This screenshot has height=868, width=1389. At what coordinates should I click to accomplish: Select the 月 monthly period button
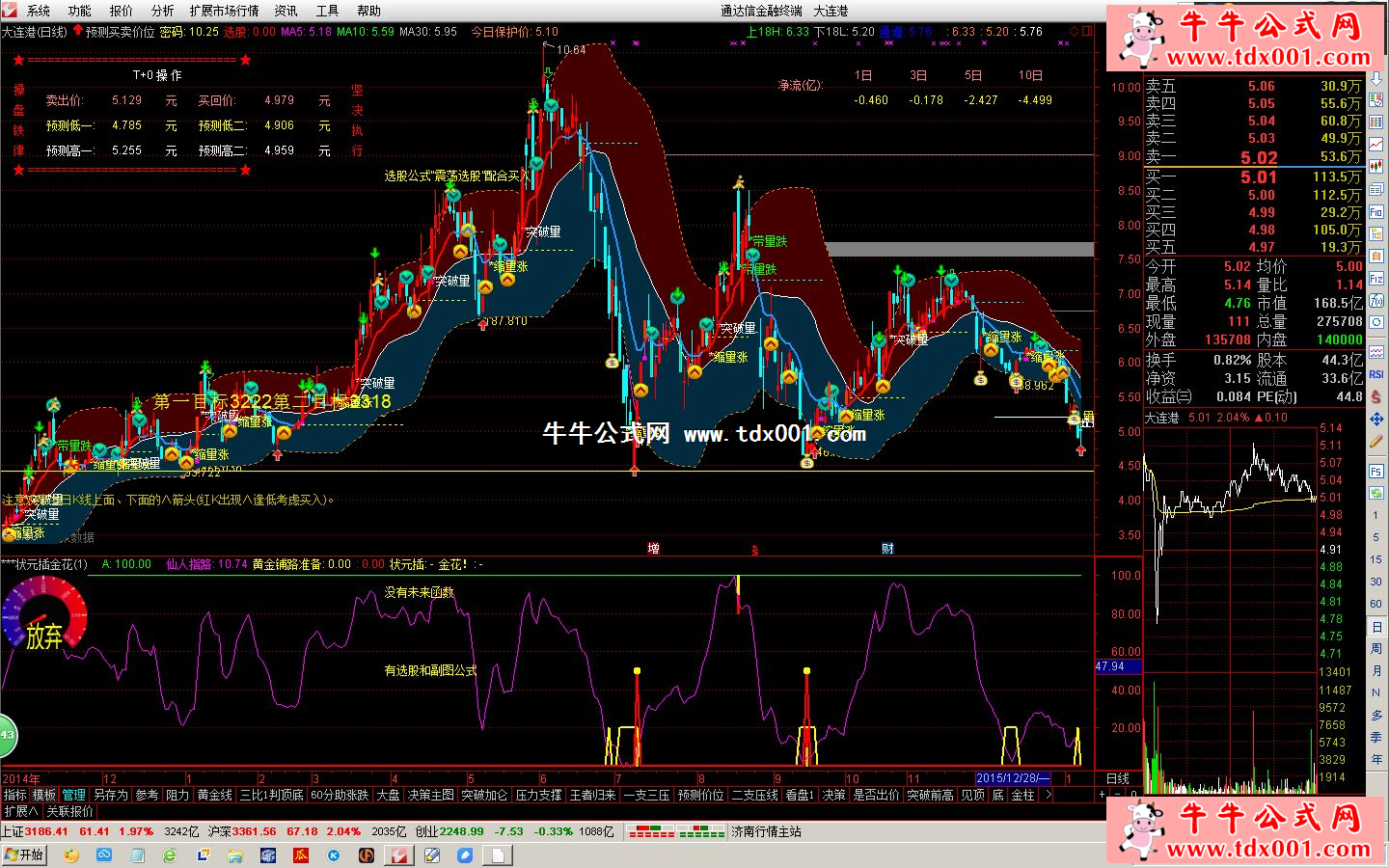1376,670
